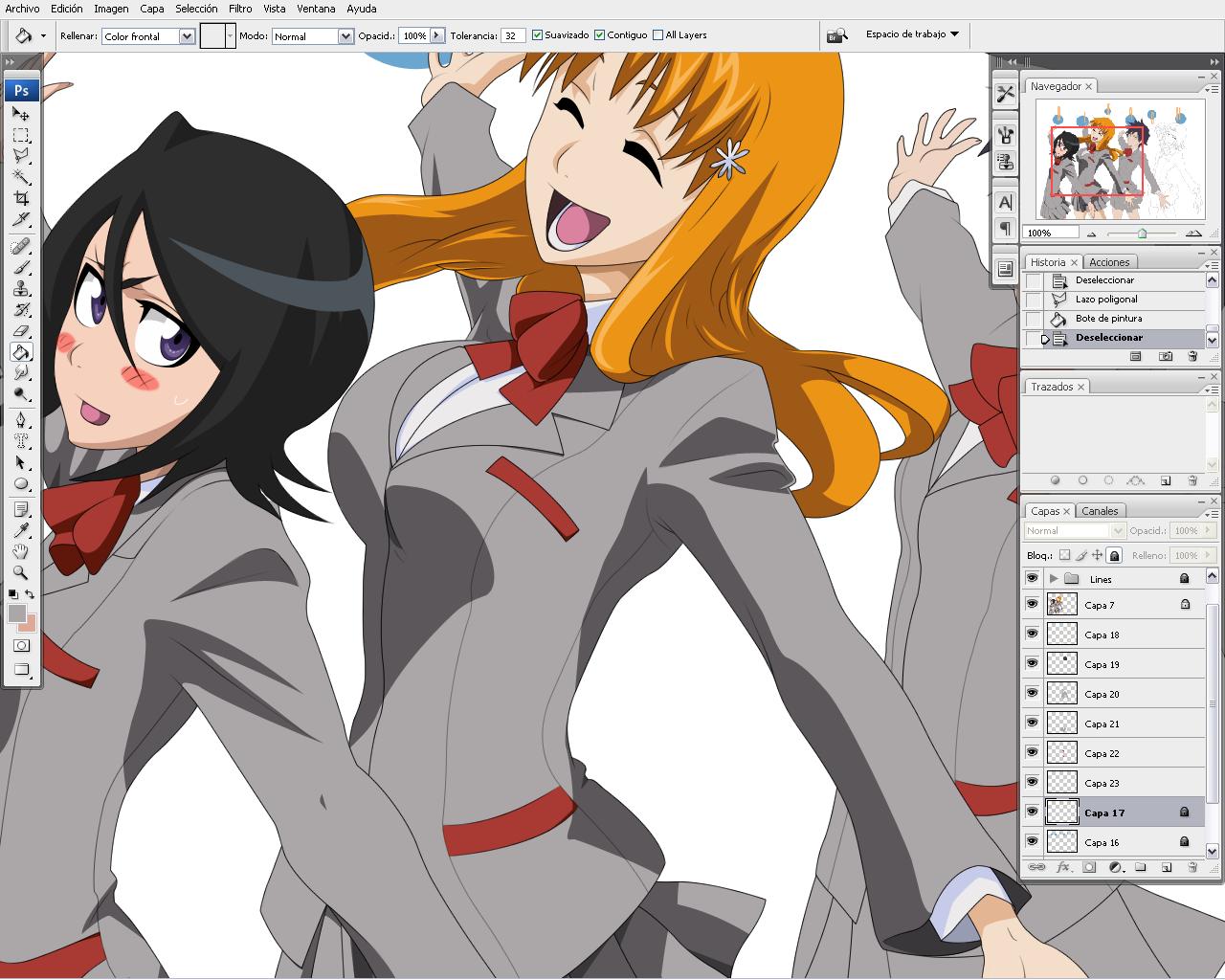Viewport: 1225px width, 980px height.
Task: Select the Clone Stamp tool
Action: pyautogui.click(x=21, y=289)
